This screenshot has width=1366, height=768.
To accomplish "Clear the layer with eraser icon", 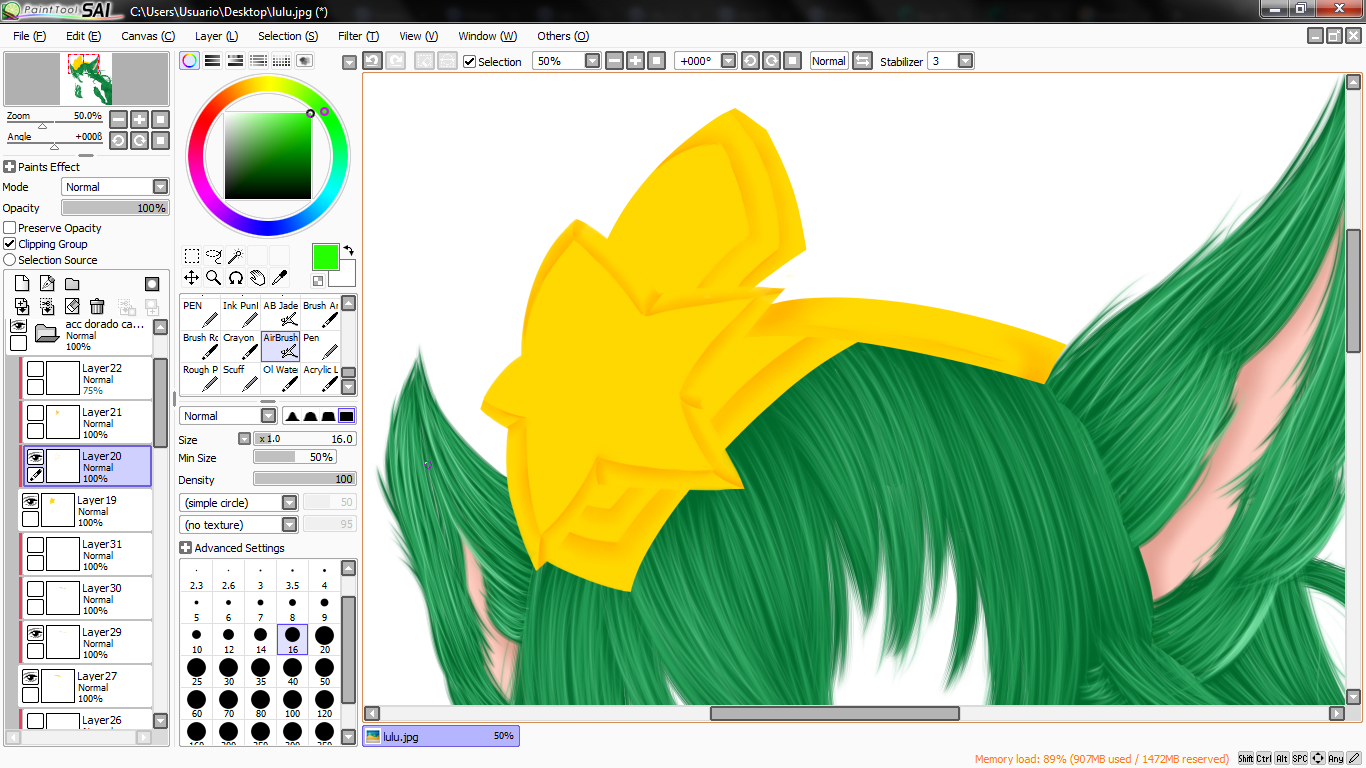I will (x=72, y=306).
